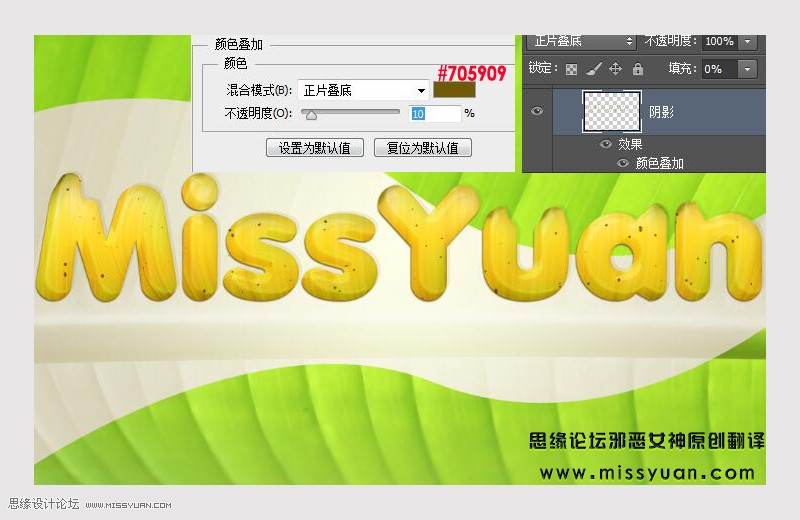Click the 不透明度 slider handle
Viewport: 800px width, 520px height.
point(311,116)
